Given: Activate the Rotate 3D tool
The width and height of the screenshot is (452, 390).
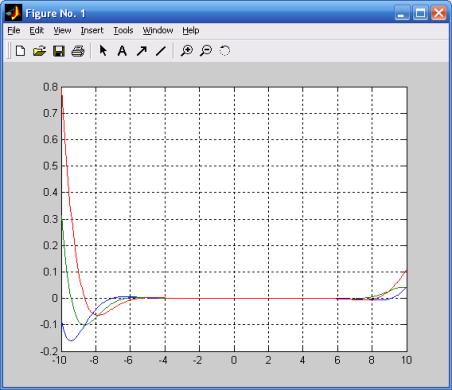Looking at the screenshot, I should [x=225, y=51].
